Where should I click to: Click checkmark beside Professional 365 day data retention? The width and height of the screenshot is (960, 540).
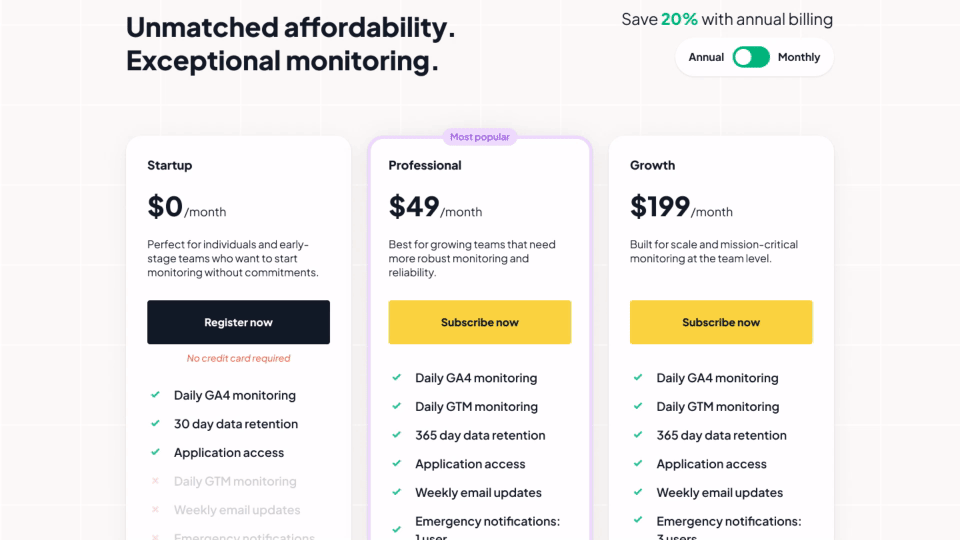click(397, 435)
